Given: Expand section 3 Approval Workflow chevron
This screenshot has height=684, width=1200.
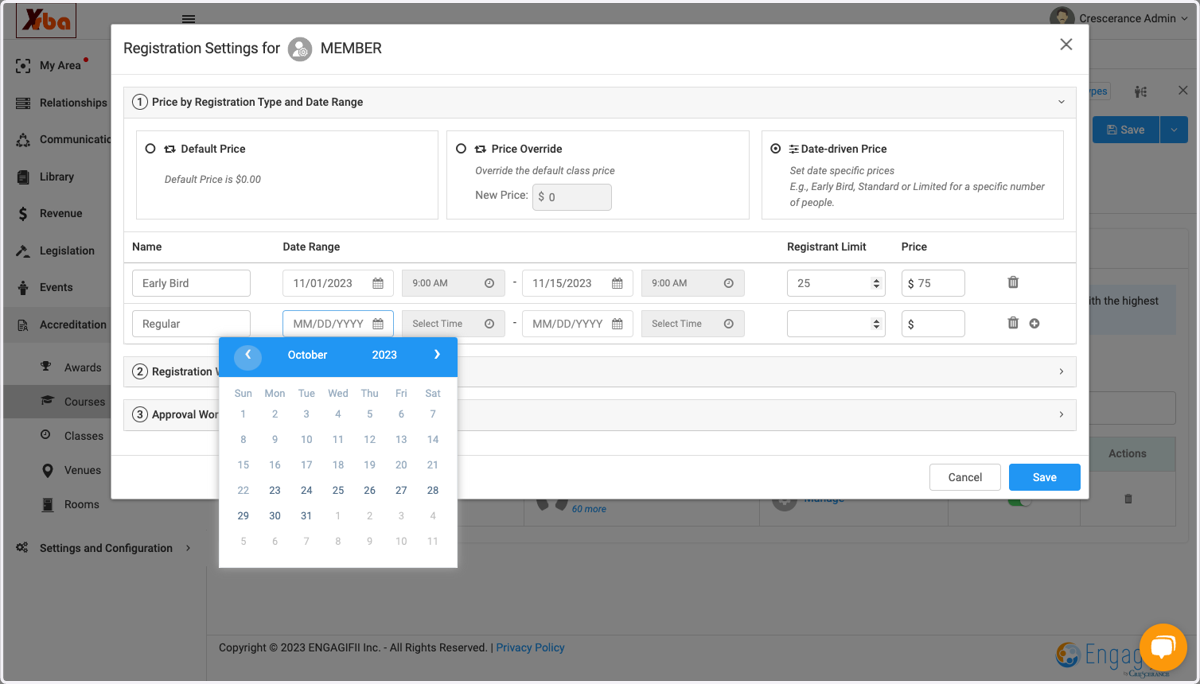Looking at the screenshot, I should [x=1061, y=415].
